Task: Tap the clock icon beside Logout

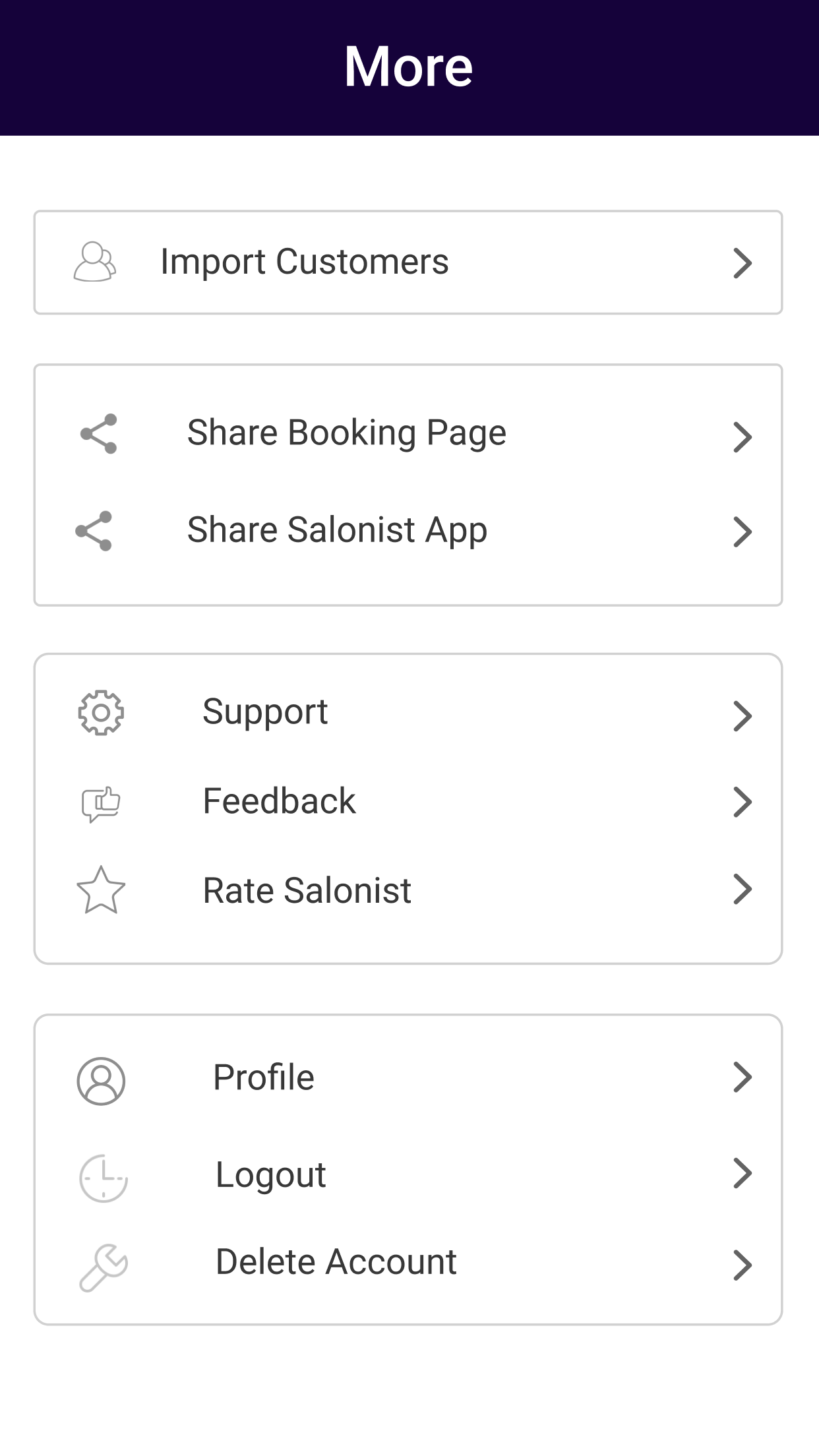Action: coord(104,1178)
